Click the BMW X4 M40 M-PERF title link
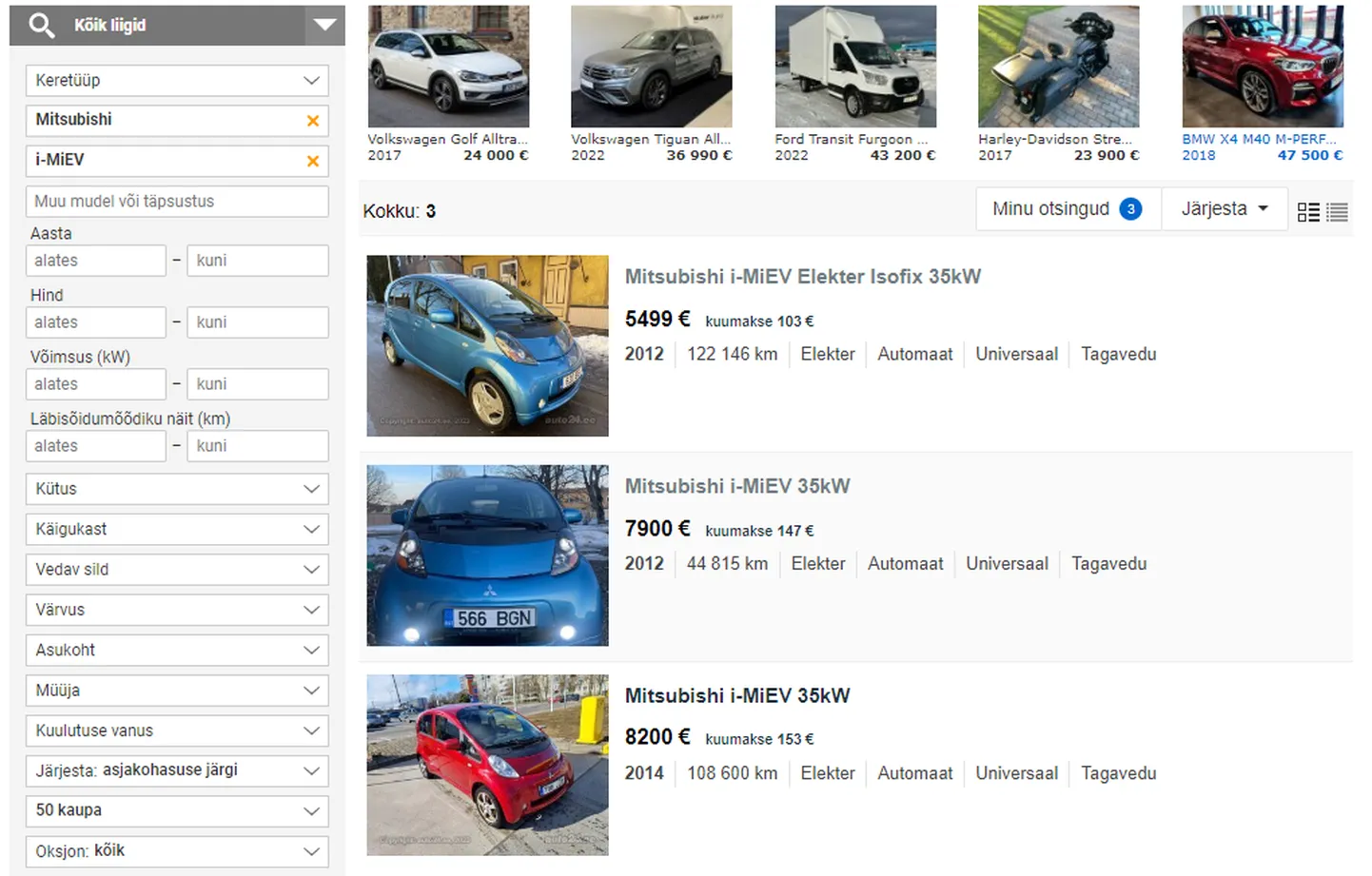The image size is (1372, 876). 1260,139
